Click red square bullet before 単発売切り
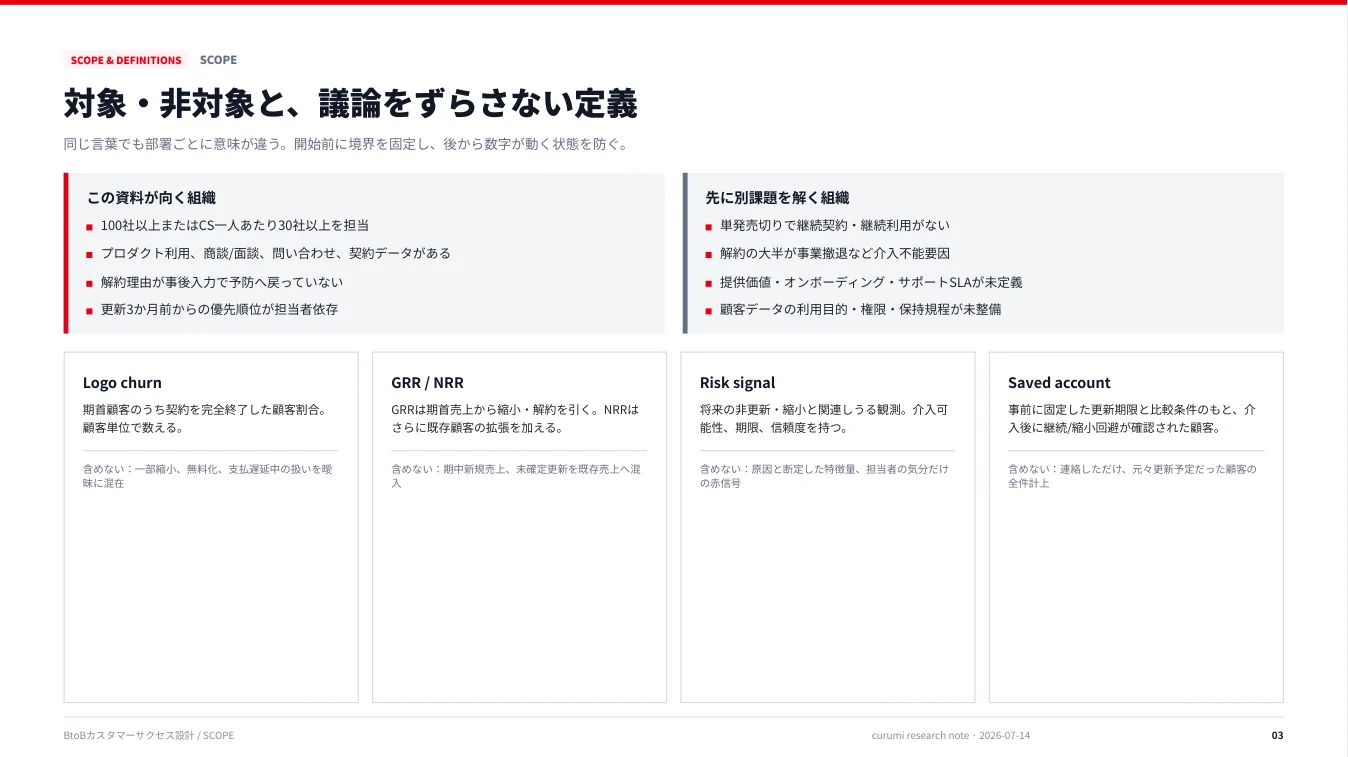 click(x=708, y=227)
